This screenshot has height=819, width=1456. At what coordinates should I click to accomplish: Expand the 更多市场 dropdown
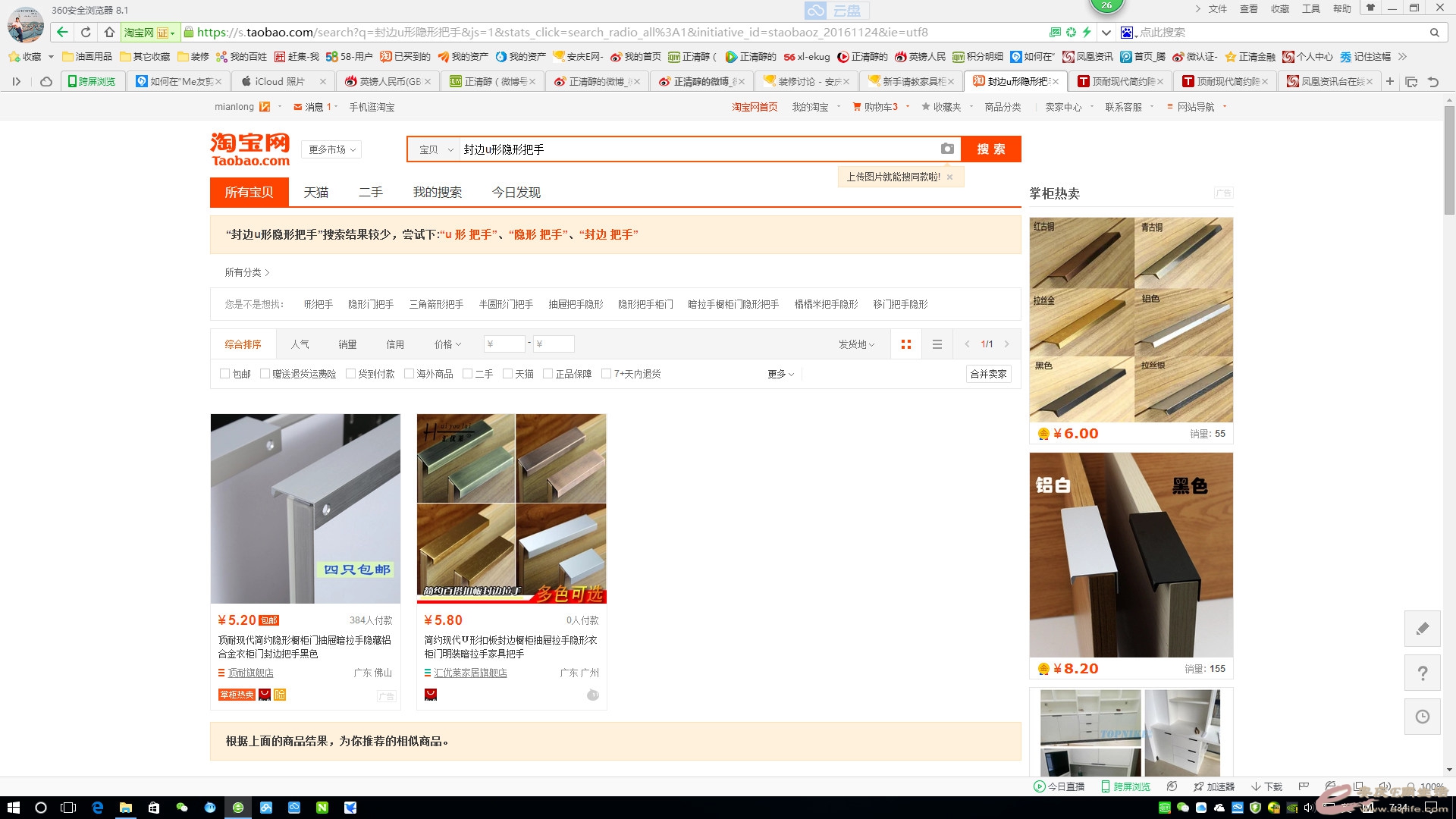pos(331,150)
